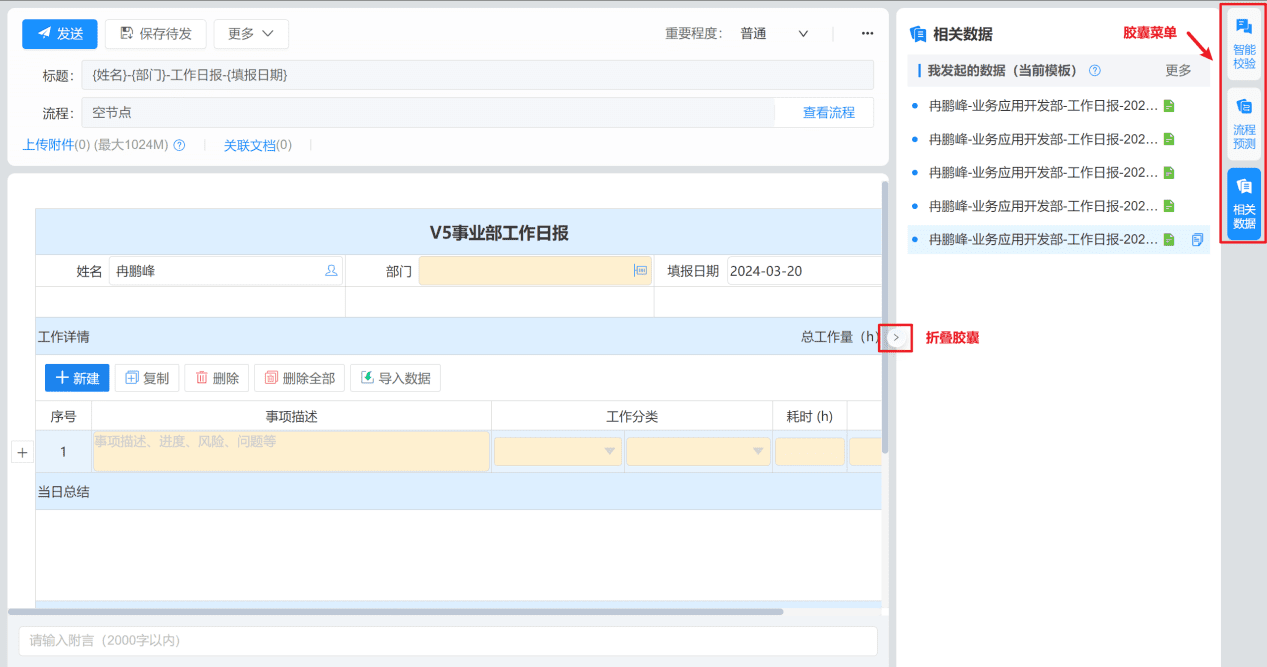Click the 标题 title input field
Screen dimensions: 1267x667
(x=477, y=75)
